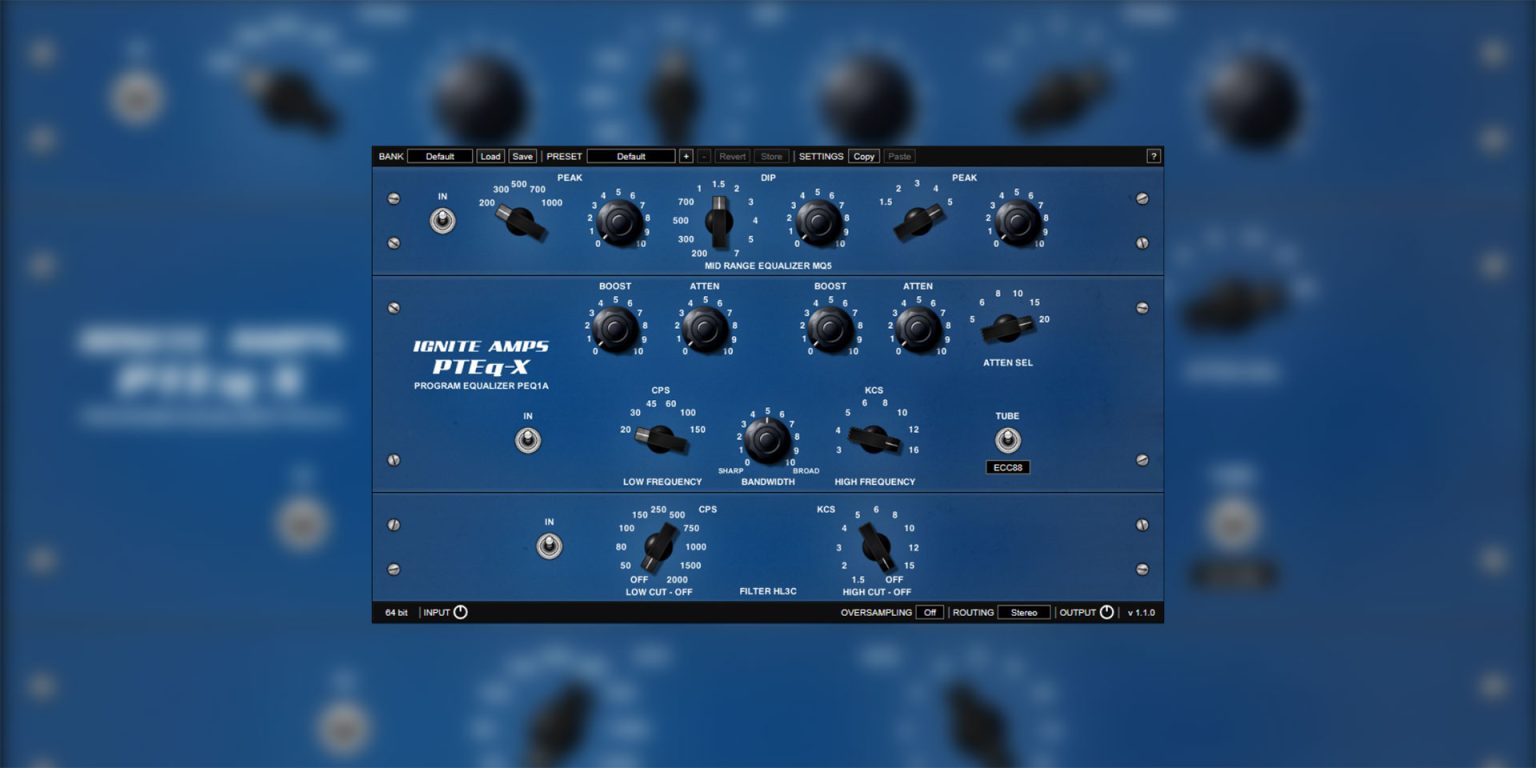1536x768 pixels.
Task: Click the OUTPUT level power knob icon
Action: tap(1106, 611)
